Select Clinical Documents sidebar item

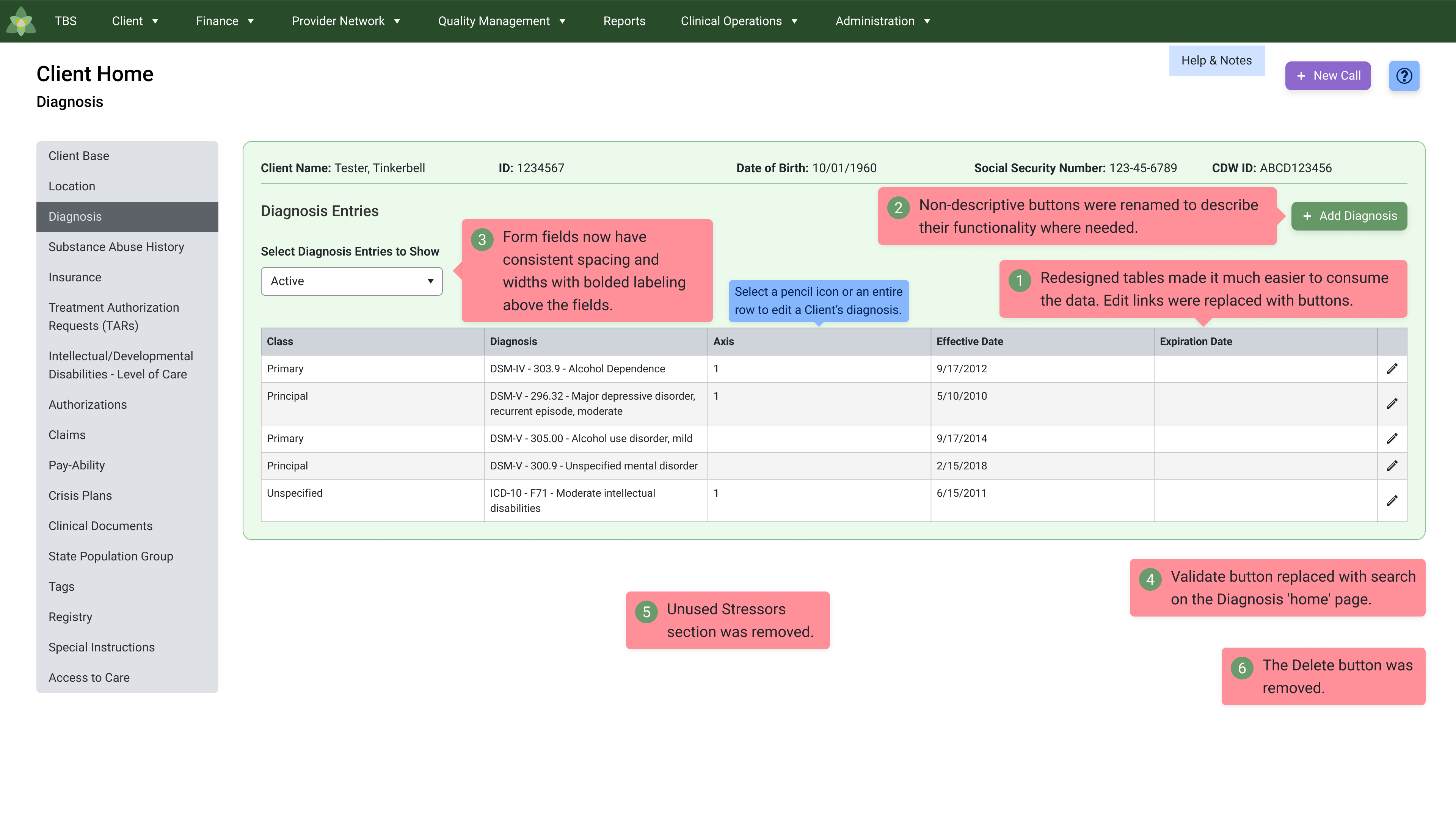127,526
